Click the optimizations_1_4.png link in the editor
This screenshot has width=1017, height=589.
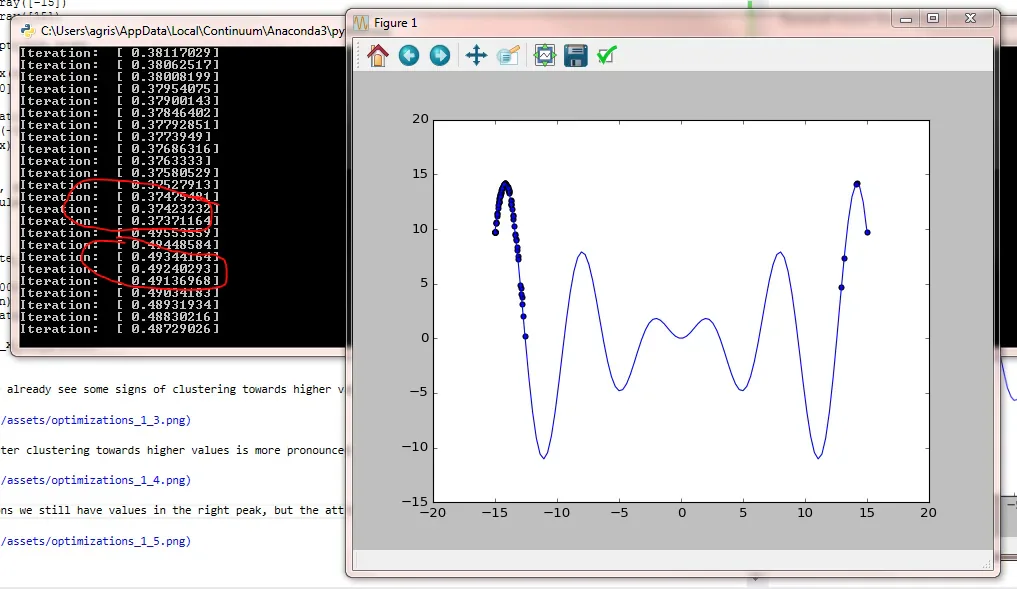[95, 480]
